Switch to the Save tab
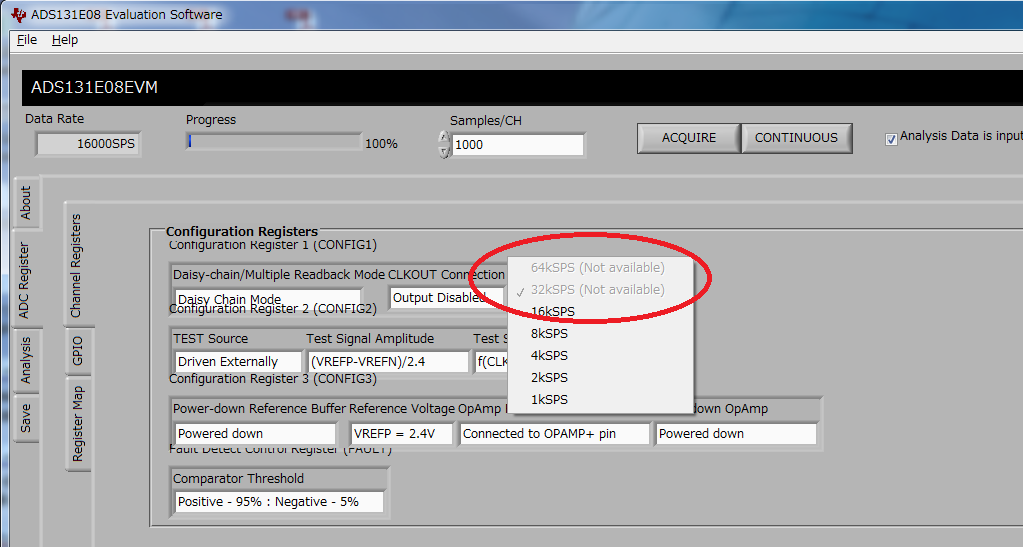This screenshot has height=547, width=1023. 26,418
